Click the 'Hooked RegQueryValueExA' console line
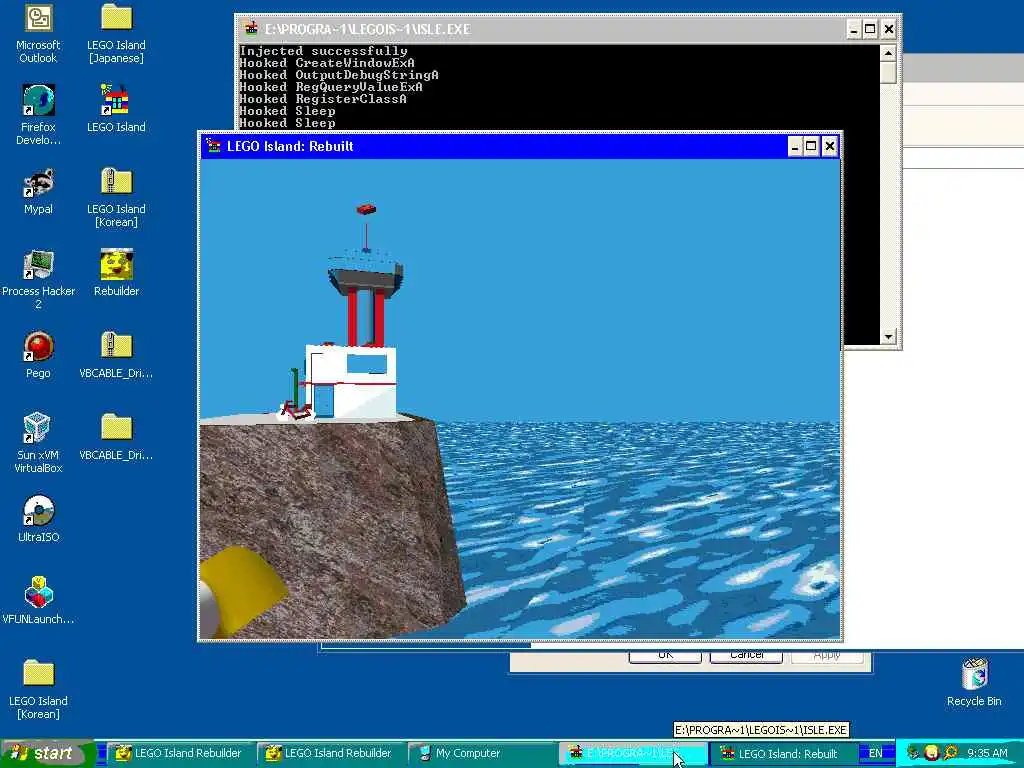 click(331, 87)
